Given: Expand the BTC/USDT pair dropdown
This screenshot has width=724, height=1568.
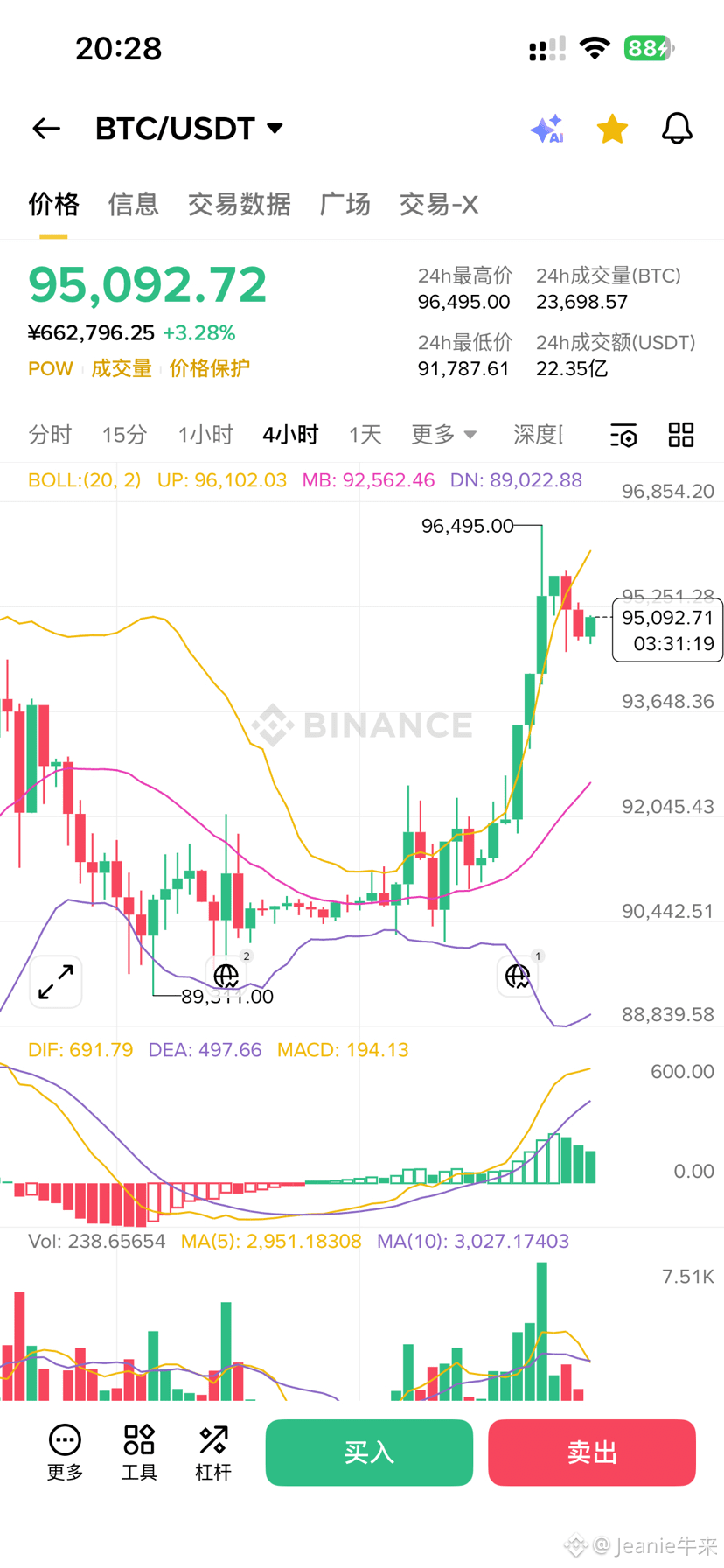Looking at the screenshot, I should (x=275, y=129).
